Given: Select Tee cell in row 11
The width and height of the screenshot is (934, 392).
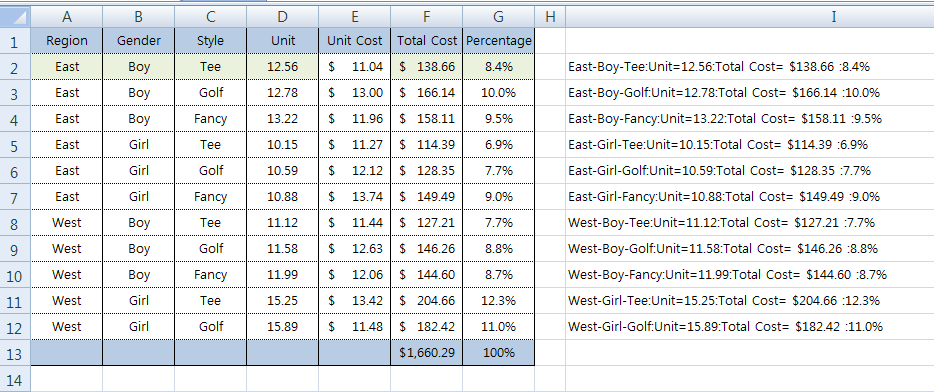Looking at the screenshot, I should (x=211, y=301).
